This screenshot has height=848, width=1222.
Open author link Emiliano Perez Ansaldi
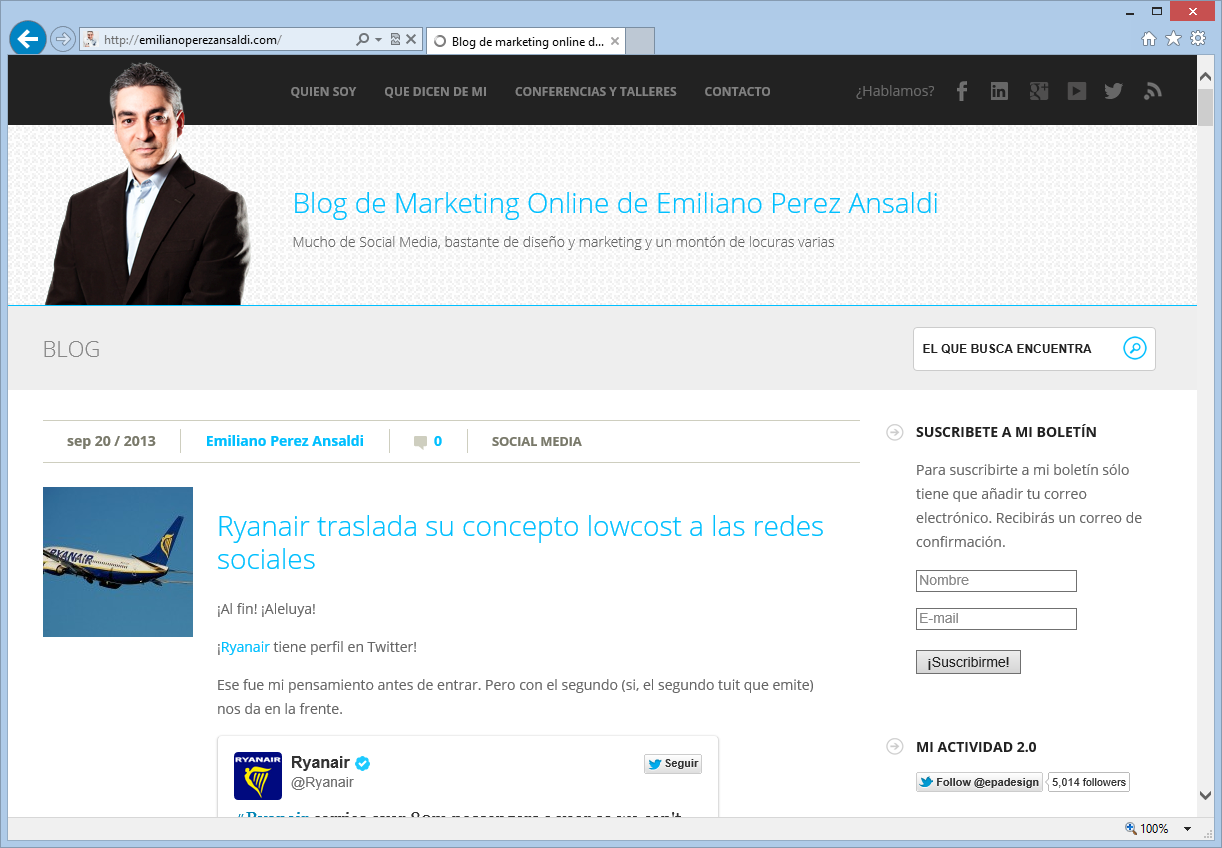click(285, 441)
